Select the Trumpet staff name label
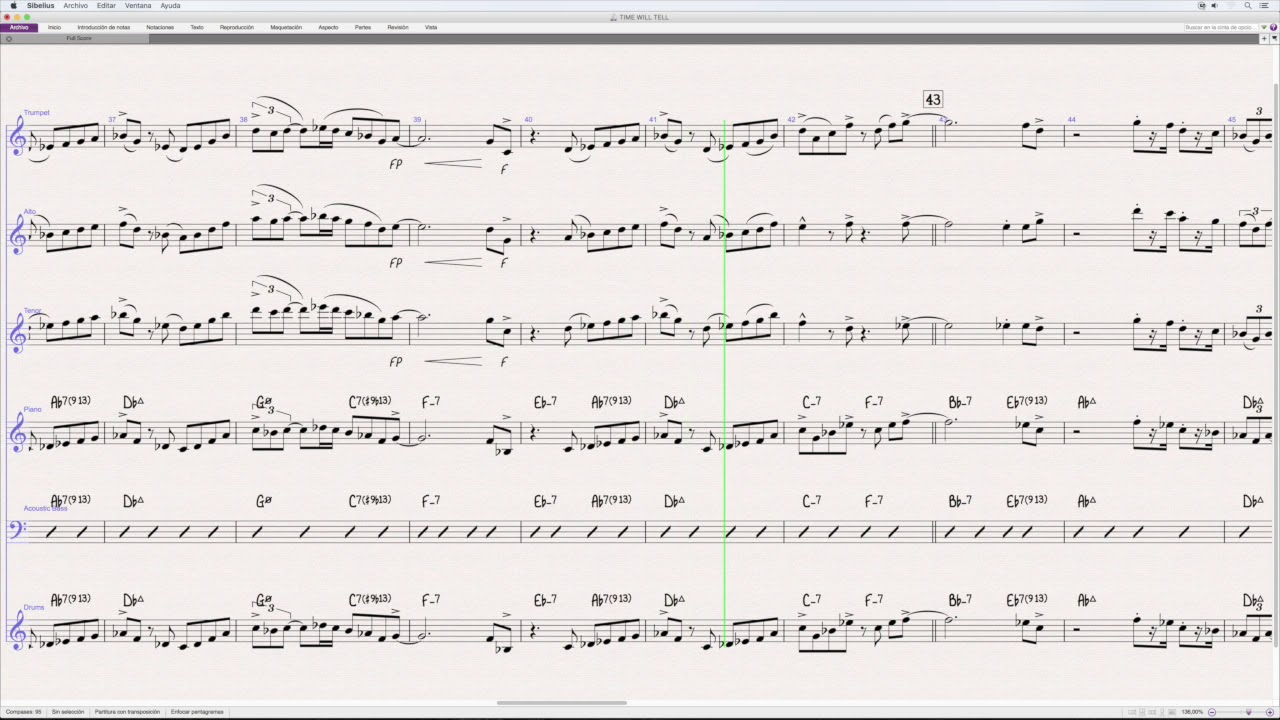Image resolution: width=1280 pixels, height=720 pixels. [37, 113]
